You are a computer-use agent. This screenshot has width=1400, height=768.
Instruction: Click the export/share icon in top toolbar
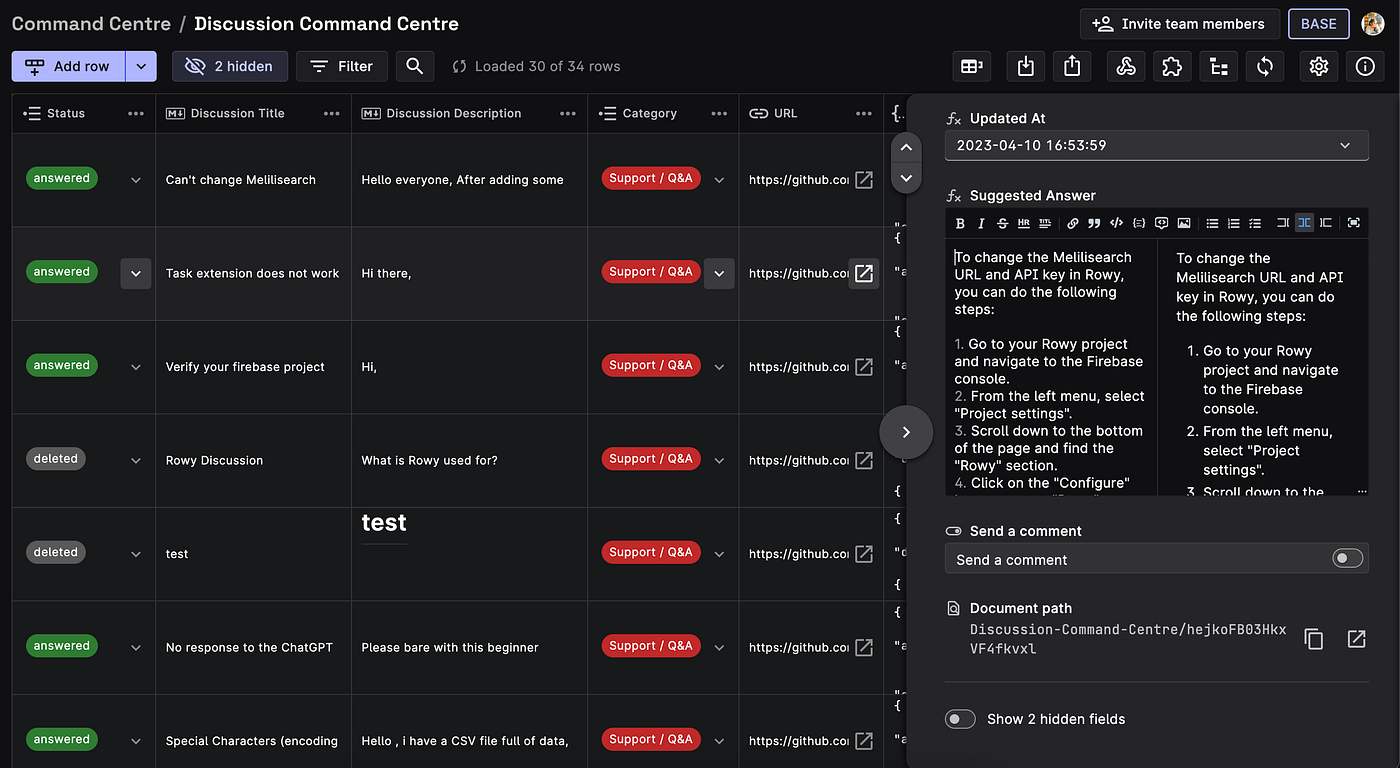pos(1072,66)
